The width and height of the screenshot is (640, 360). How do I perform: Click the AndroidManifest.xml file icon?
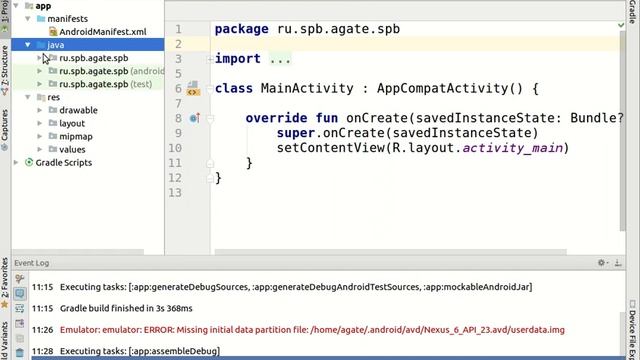click(x=53, y=31)
